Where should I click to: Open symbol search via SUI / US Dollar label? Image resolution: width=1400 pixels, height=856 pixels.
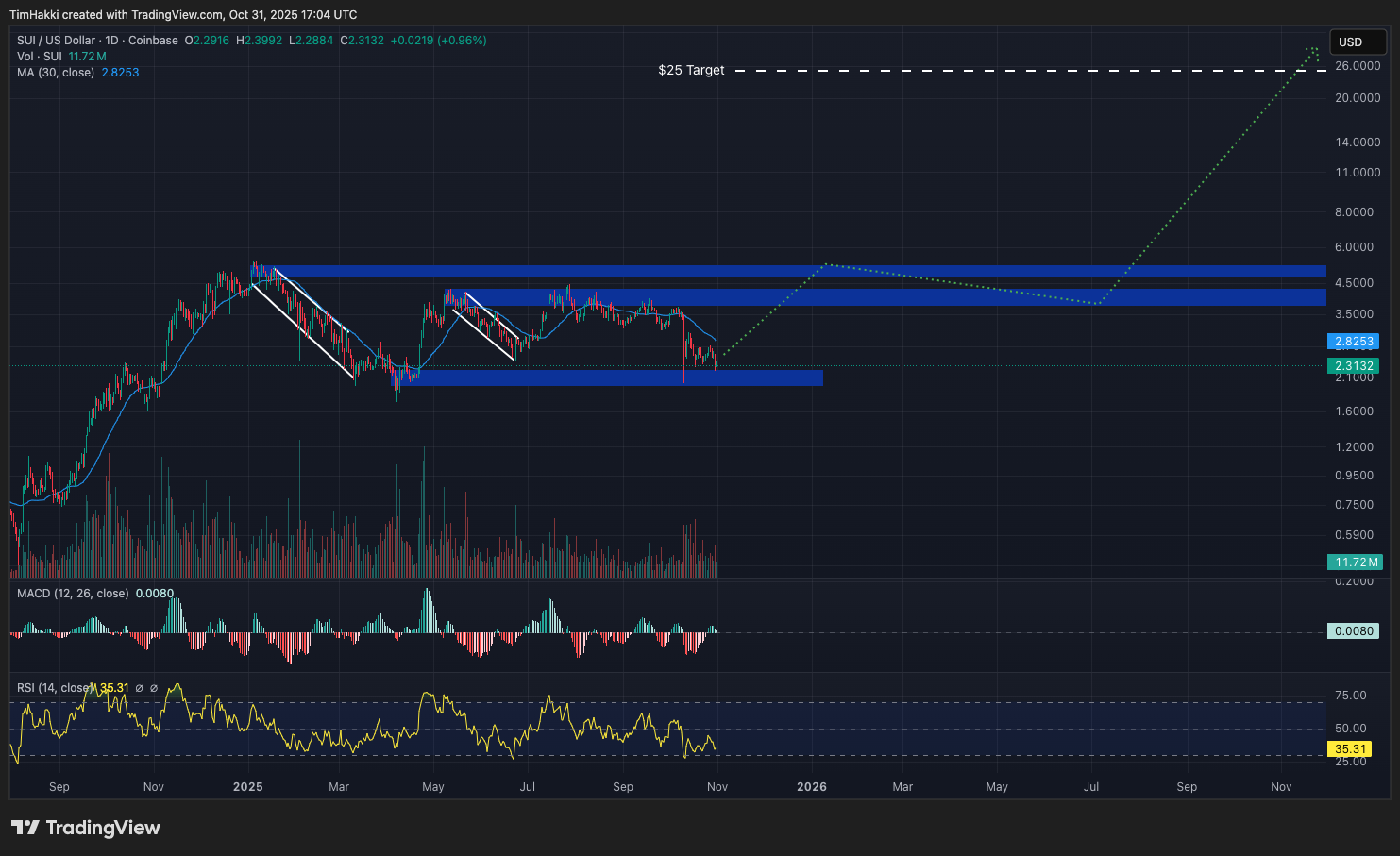click(57, 41)
